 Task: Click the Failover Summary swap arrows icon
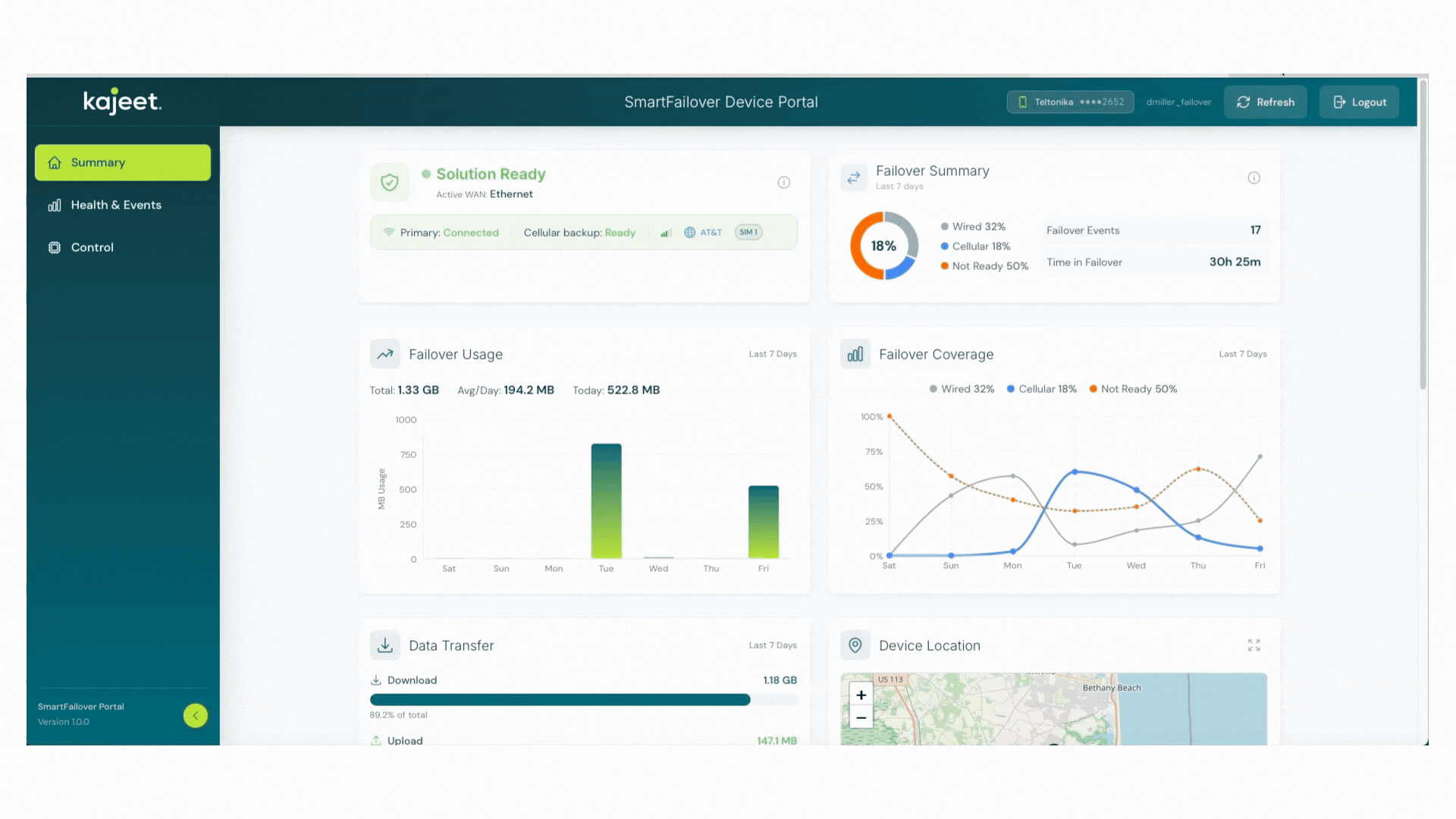[854, 177]
